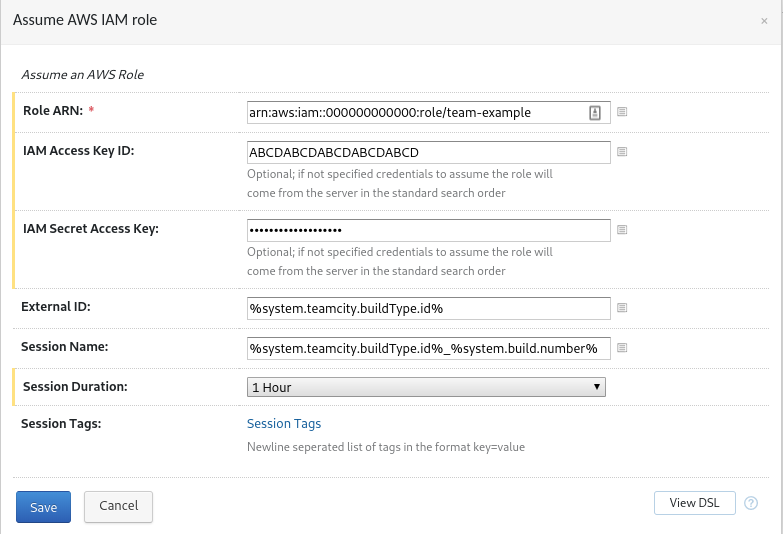Click the View DSL button
Viewport: 783px width, 534px height.
point(694,503)
